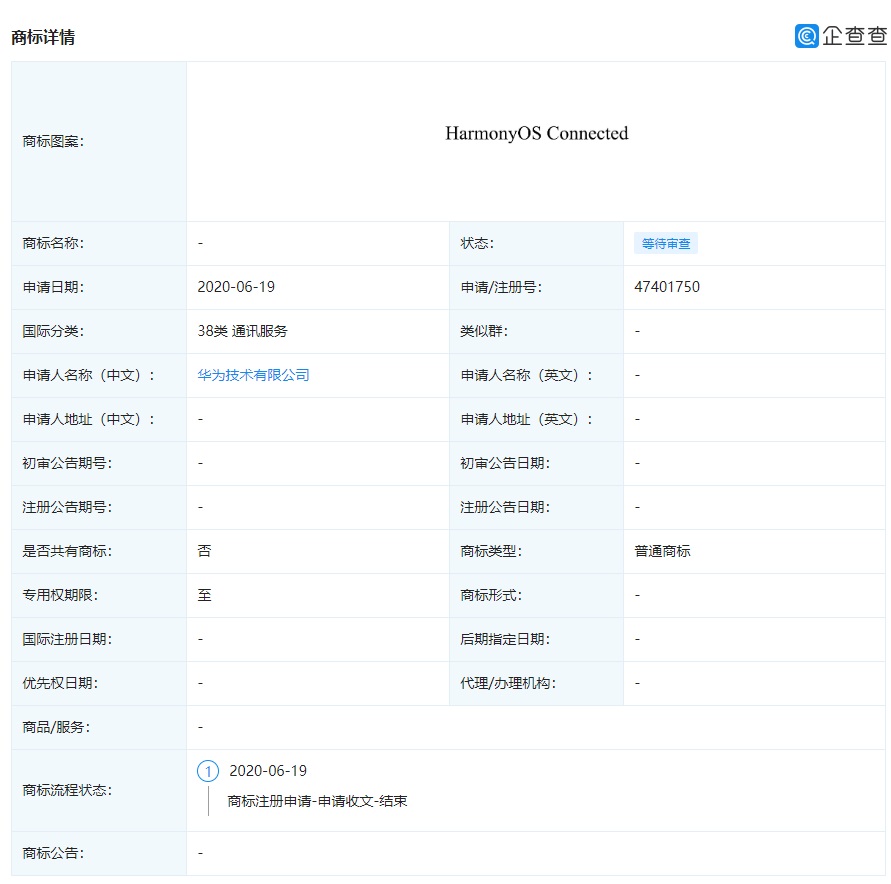Click the 商标注册申请-申请收文-结束 process entry
Image resolution: width=891 pixels, height=884 pixels.
pyautogui.click(x=317, y=801)
